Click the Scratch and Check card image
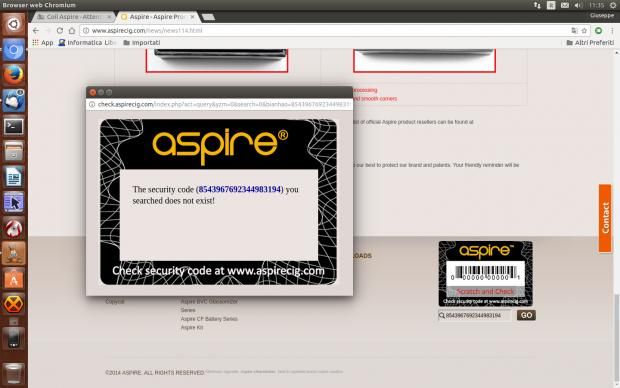This screenshot has height=388, width=620. (x=485, y=273)
